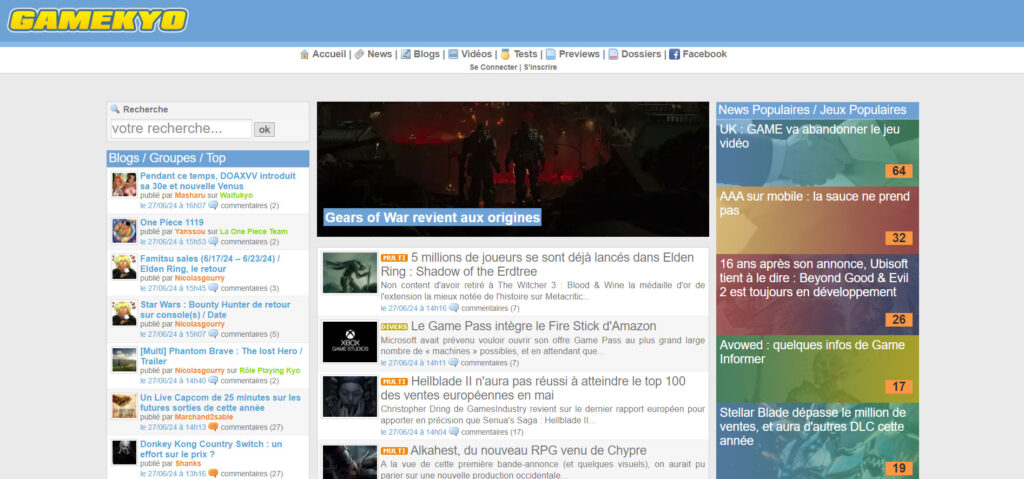Click Hellblade II article thumbnail
Screen dimensions: 1024x479
tap(349, 397)
